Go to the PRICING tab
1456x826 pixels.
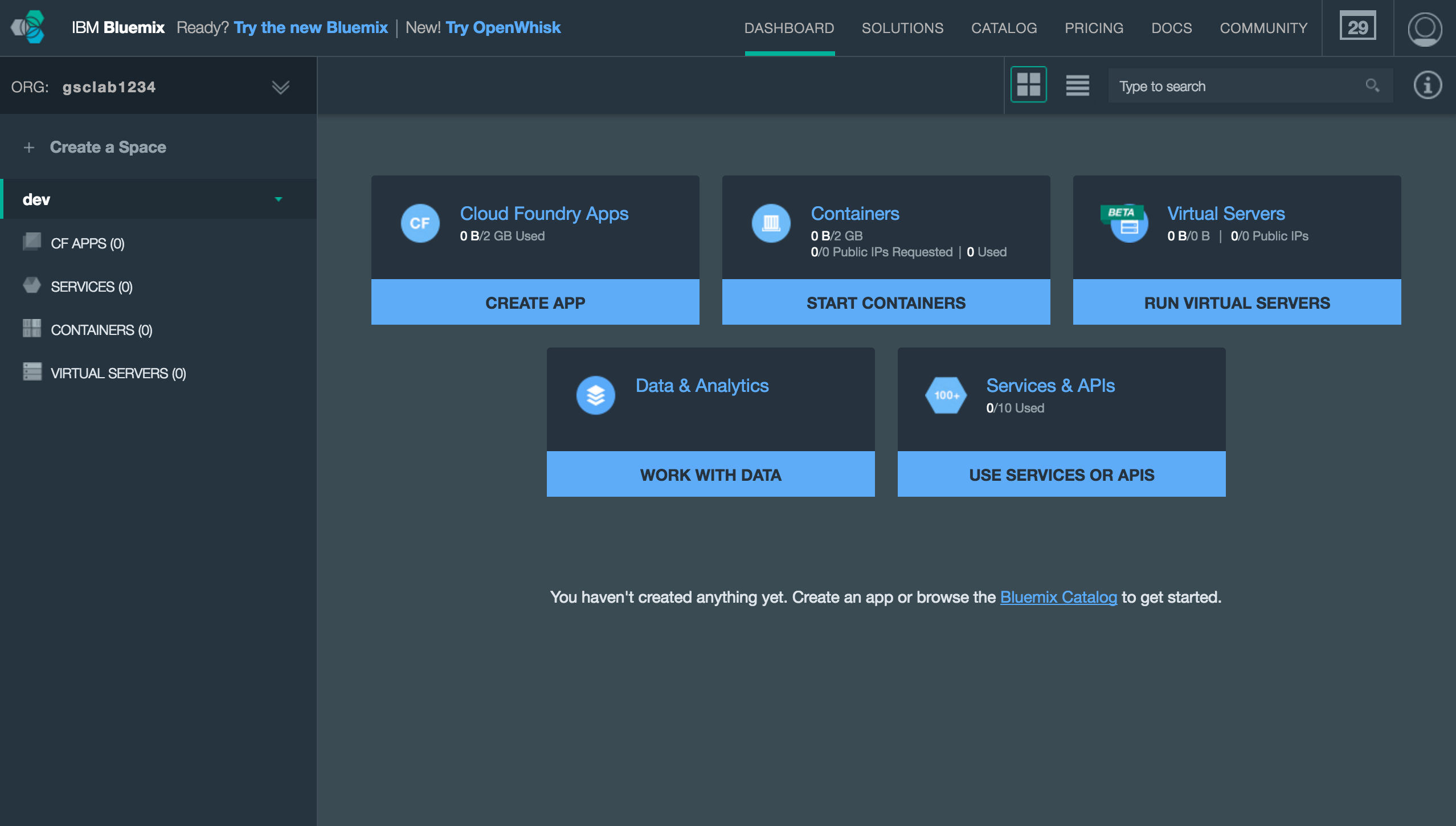click(1094, 28)
